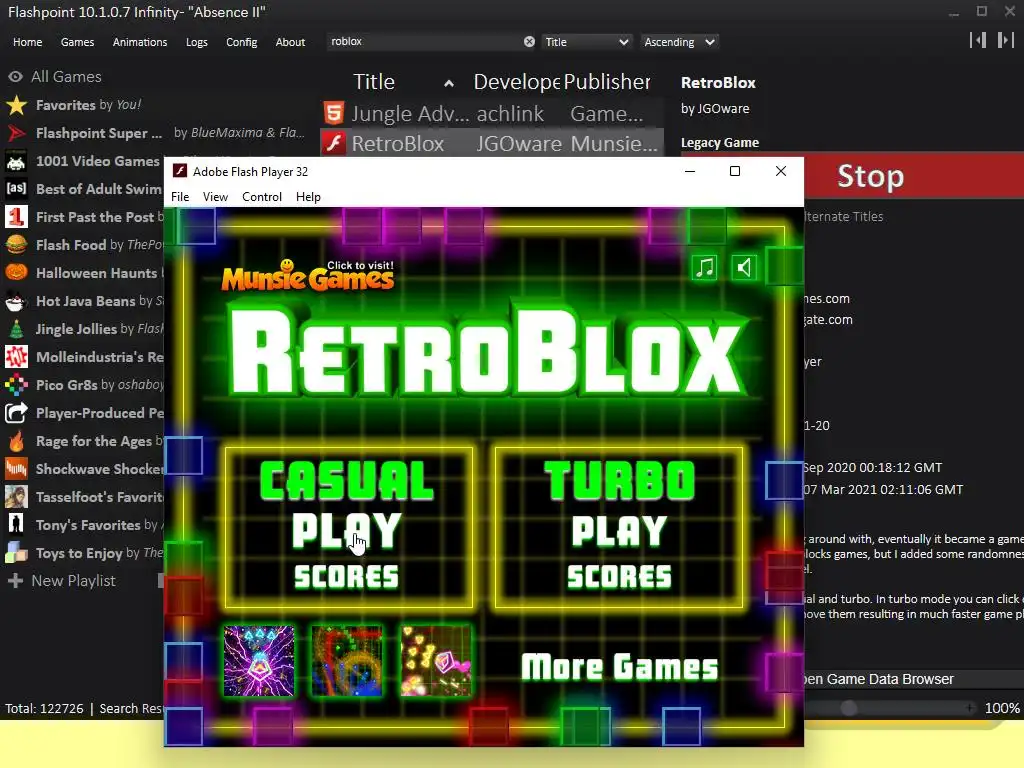Click the HTML5 icon next to Jungle Adv

334,113
